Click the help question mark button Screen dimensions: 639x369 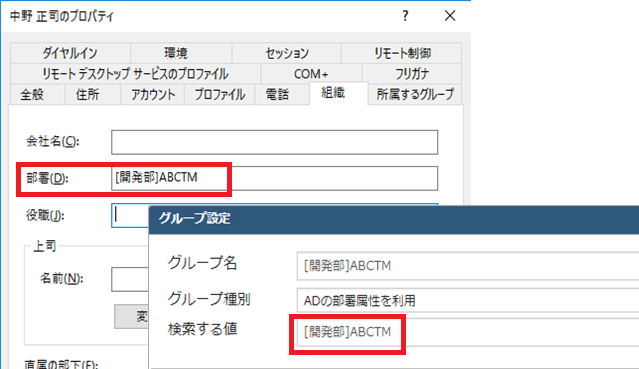[405, 16]
